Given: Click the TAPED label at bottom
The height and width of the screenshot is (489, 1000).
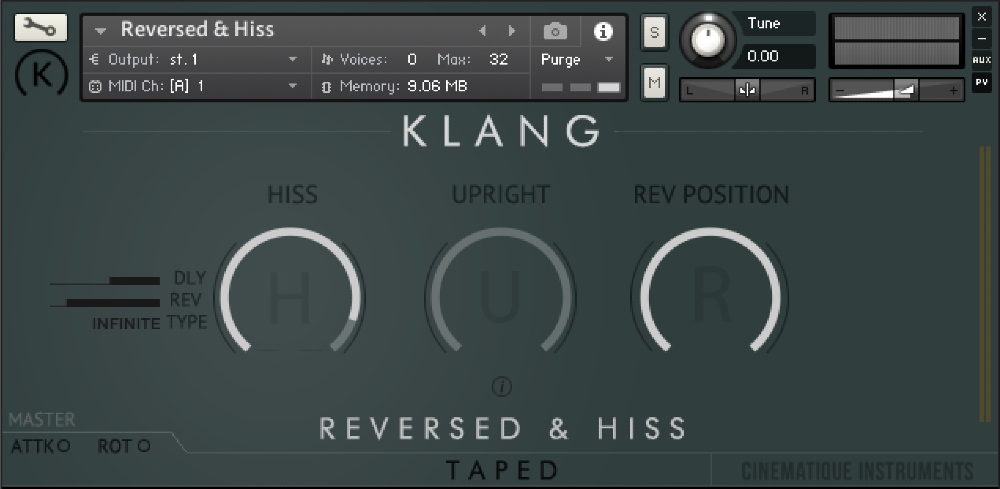Looking at the screenshot, I should point(502,471).
